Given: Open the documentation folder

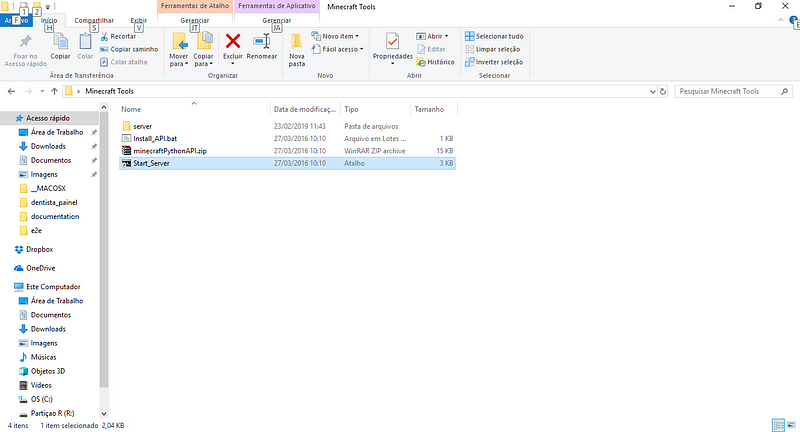Looking at the screenshot, I should tap(55, 216).
